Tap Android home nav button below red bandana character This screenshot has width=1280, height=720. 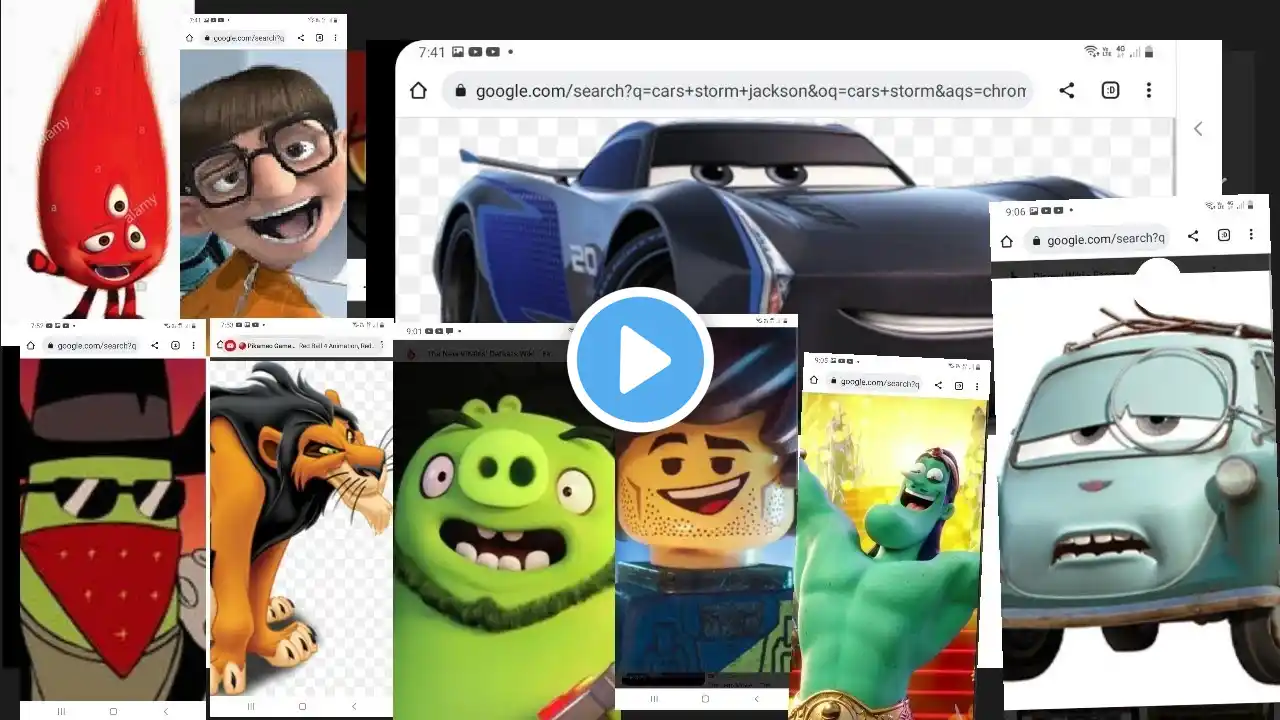(x=113, y=711)
